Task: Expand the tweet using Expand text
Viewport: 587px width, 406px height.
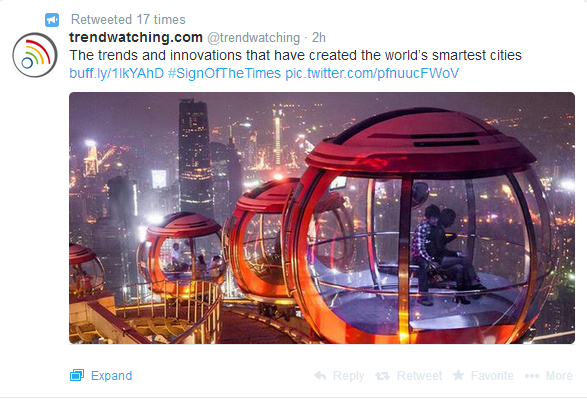Action: (112, 375)
